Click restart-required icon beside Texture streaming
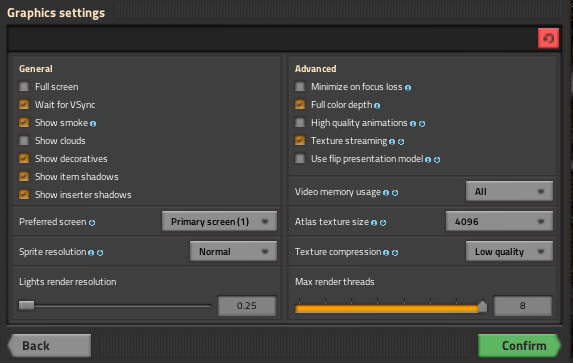 click(401, 142)
